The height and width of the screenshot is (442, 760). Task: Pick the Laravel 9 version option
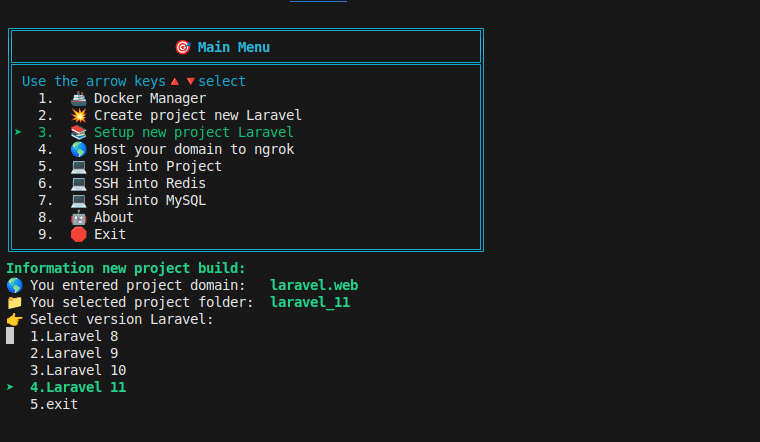pos(74,353)
